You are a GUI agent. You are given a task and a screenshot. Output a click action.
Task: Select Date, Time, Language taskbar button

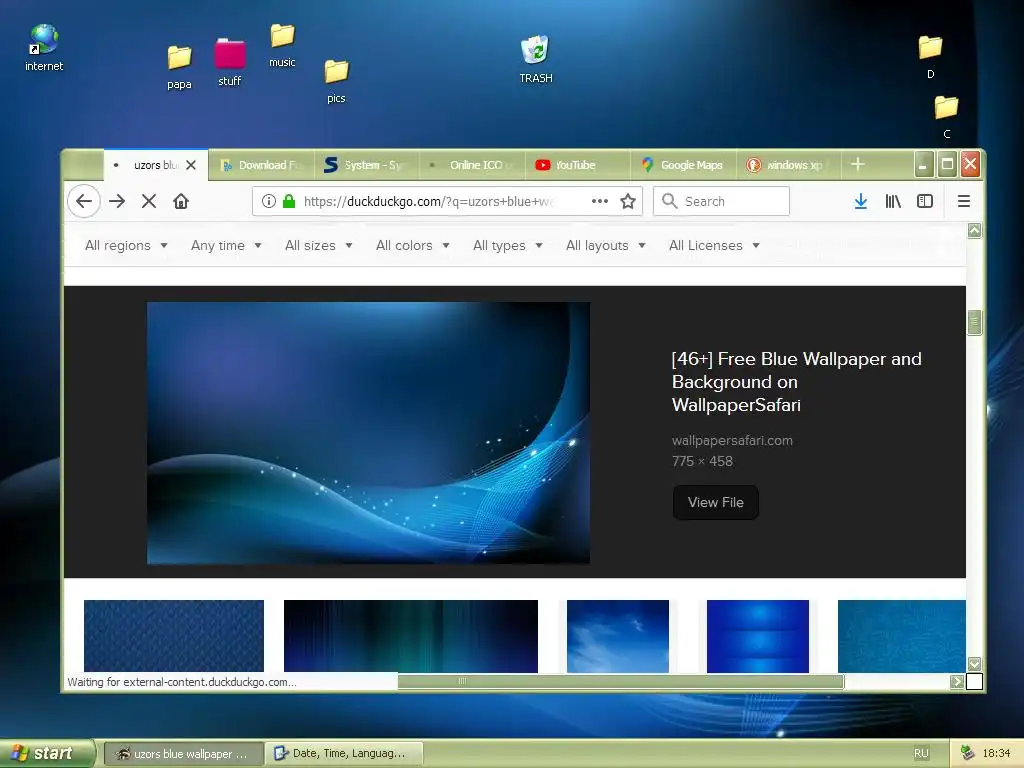coord(344,754)
